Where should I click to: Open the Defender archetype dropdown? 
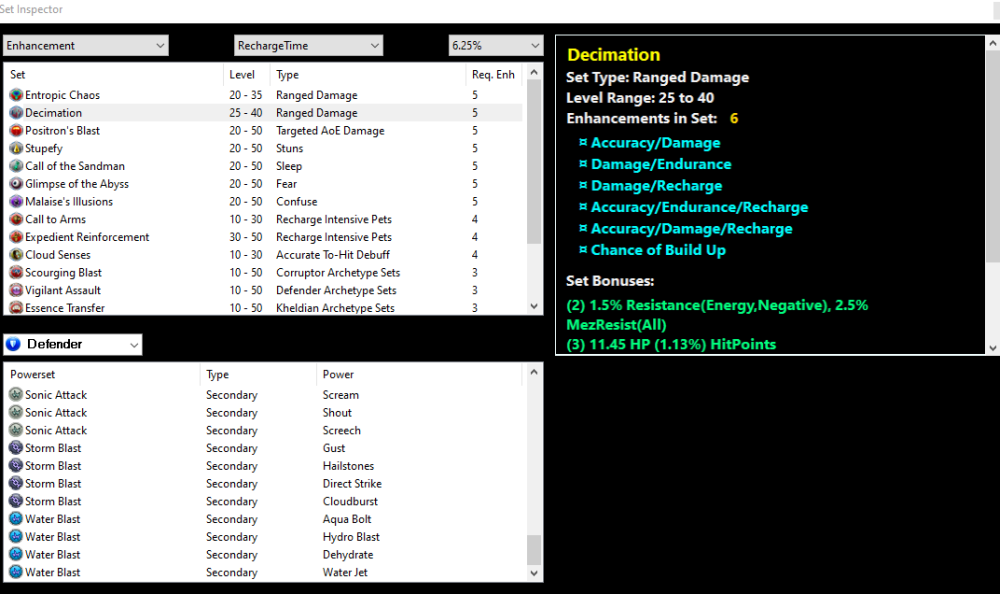pos(73,345)
